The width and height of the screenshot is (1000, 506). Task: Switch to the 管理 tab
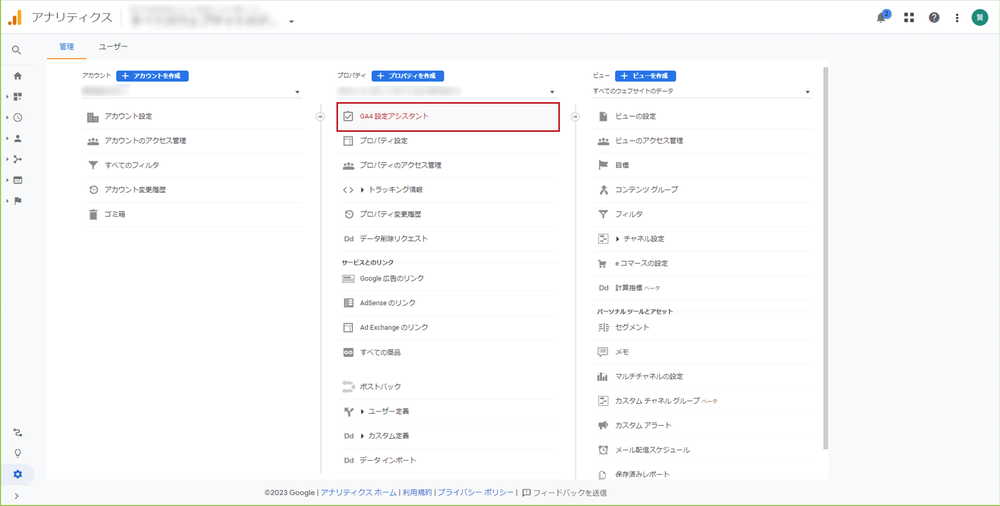(66, 47)
